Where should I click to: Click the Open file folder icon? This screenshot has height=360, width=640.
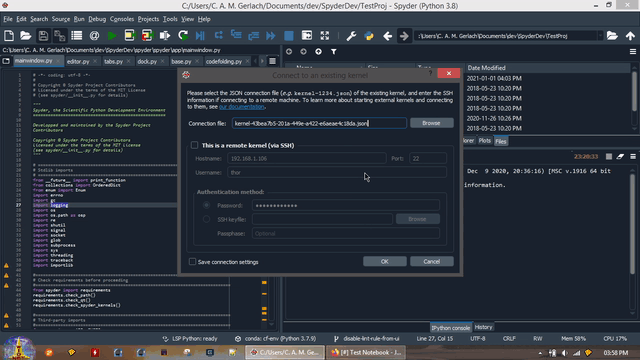(x=26, y=36)
